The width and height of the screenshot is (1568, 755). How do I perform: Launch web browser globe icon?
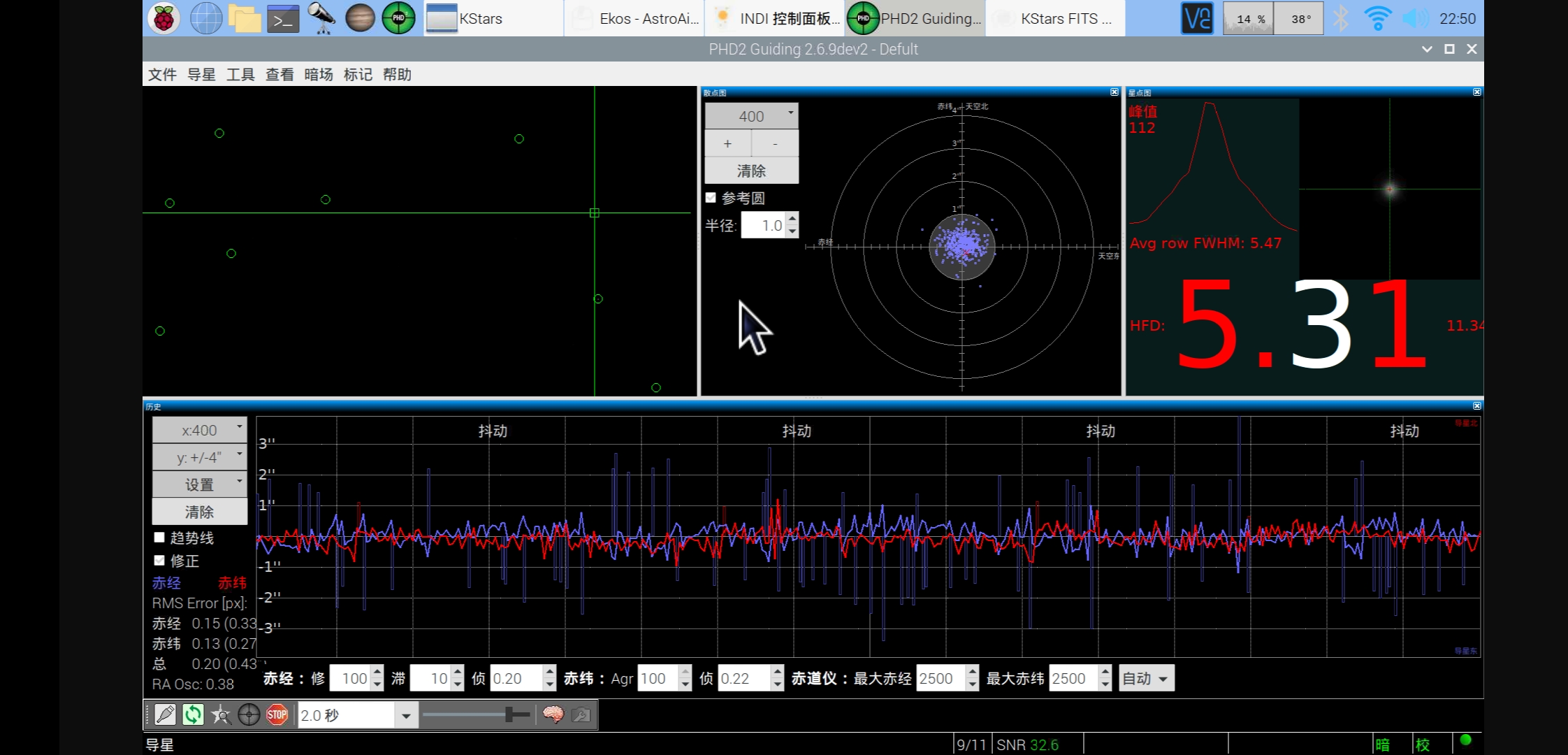pyautogui.click(x=206, y=18)
